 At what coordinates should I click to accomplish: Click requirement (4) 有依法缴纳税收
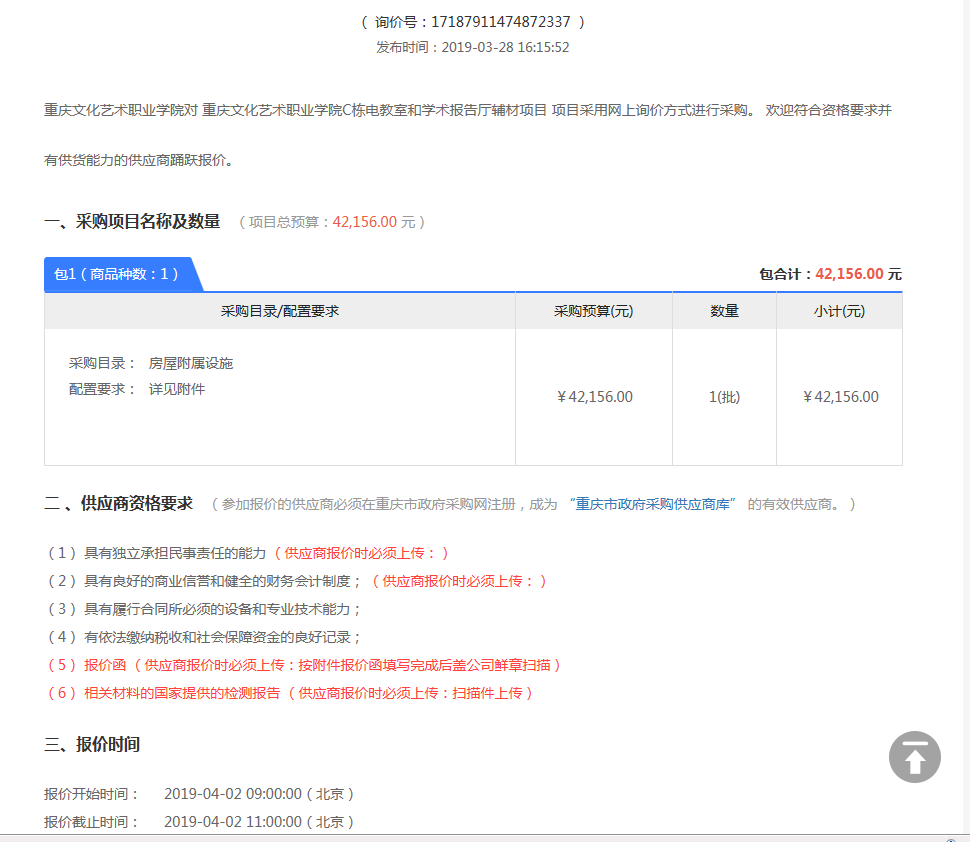[x=204, y=637]
